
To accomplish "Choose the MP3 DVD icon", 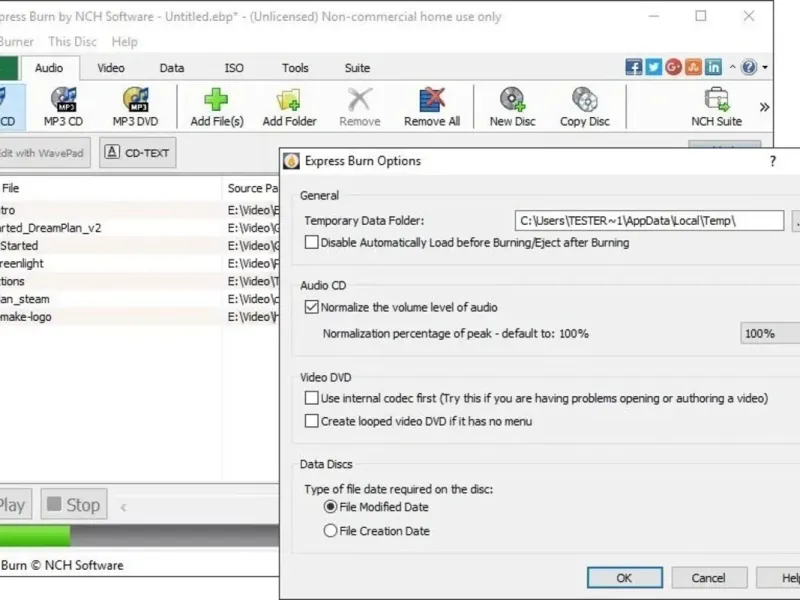I will click(135, 107).
